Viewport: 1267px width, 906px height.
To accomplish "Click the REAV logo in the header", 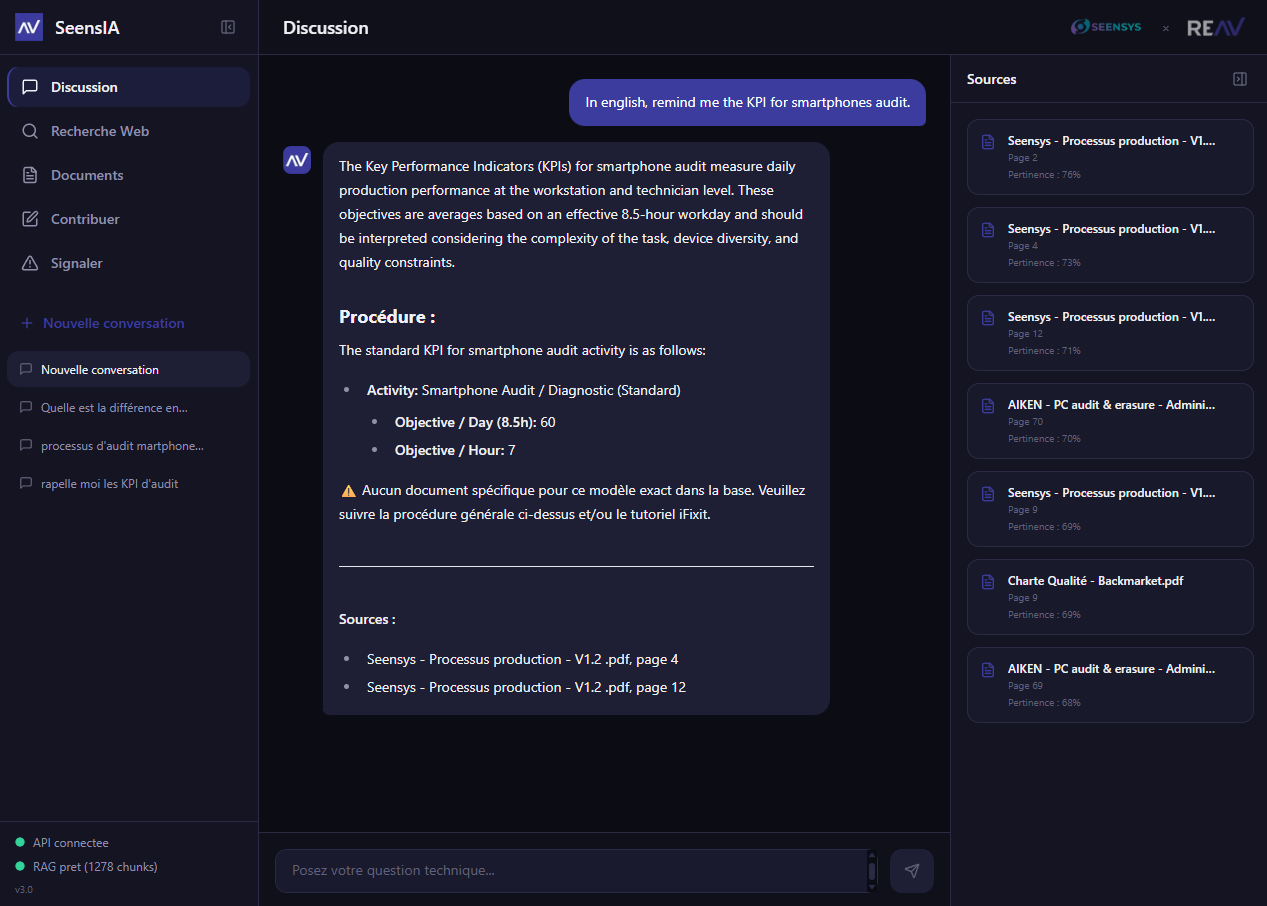I will (1215, 27).
